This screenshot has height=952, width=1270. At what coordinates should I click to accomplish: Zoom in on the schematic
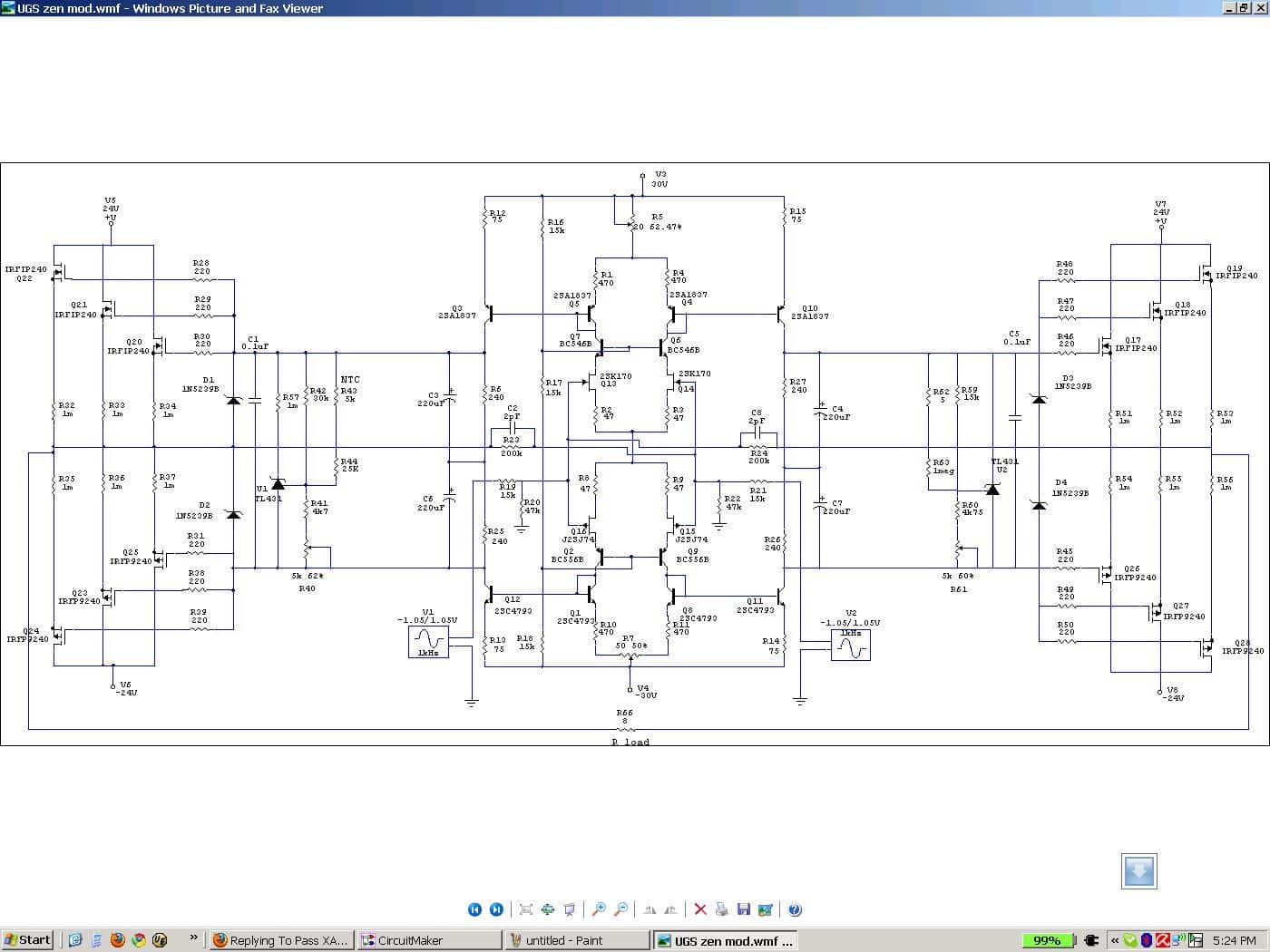coord(599,909)
